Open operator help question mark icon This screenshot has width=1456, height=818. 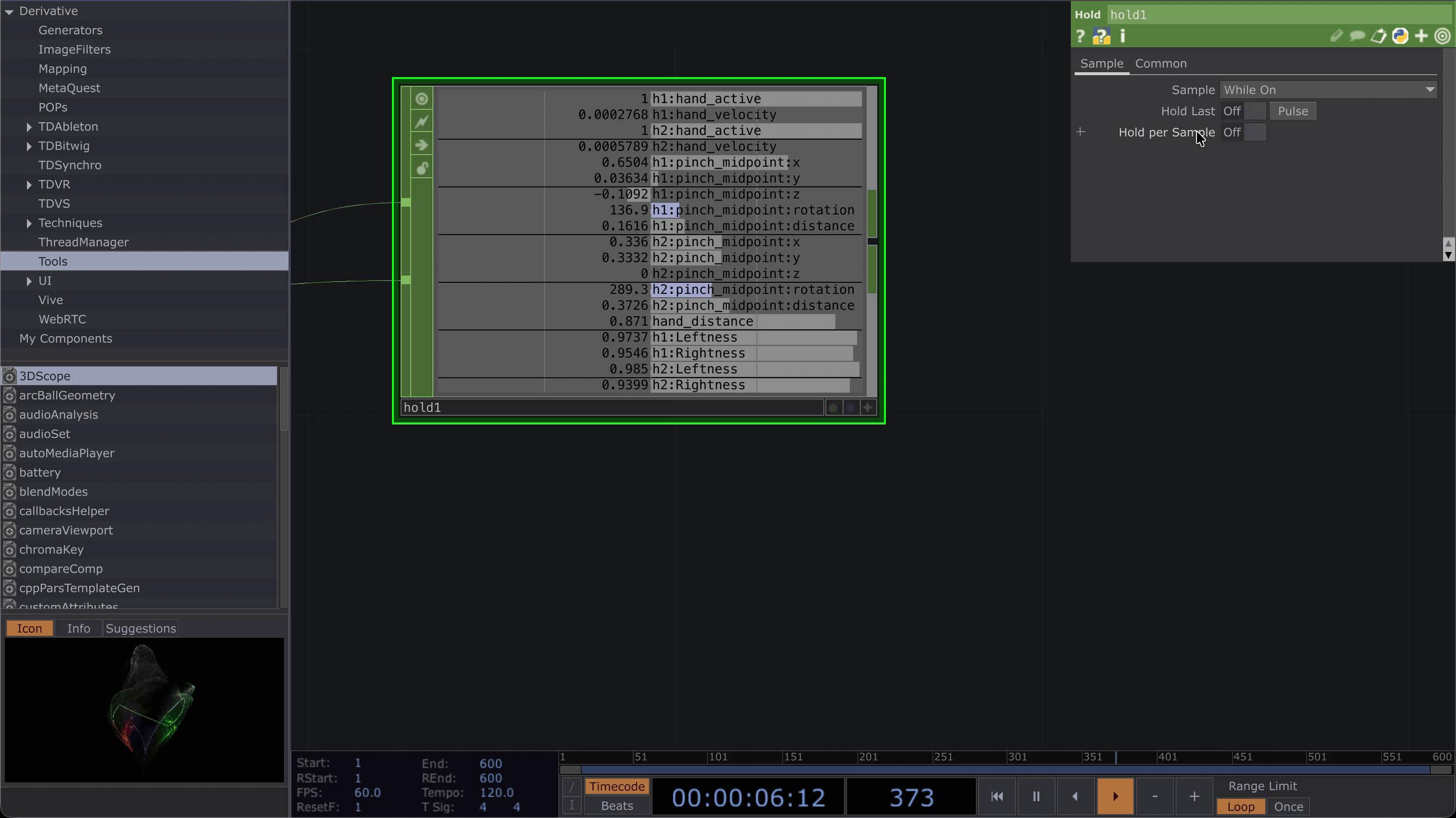tap(1080, 36)
